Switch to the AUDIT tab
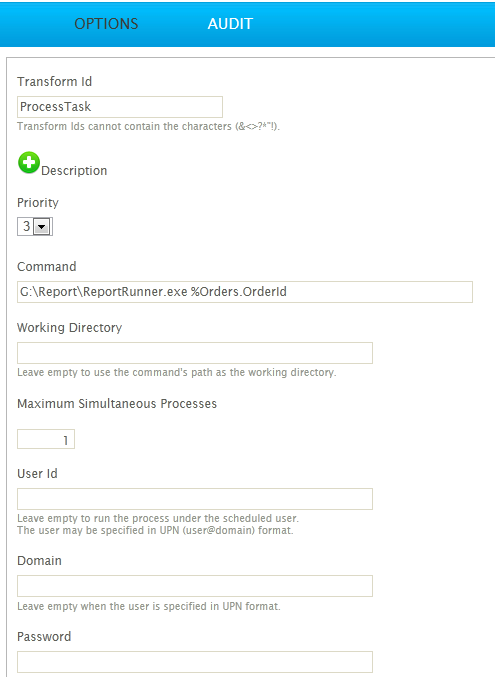 pyautogui.click(x=230, y=24)
